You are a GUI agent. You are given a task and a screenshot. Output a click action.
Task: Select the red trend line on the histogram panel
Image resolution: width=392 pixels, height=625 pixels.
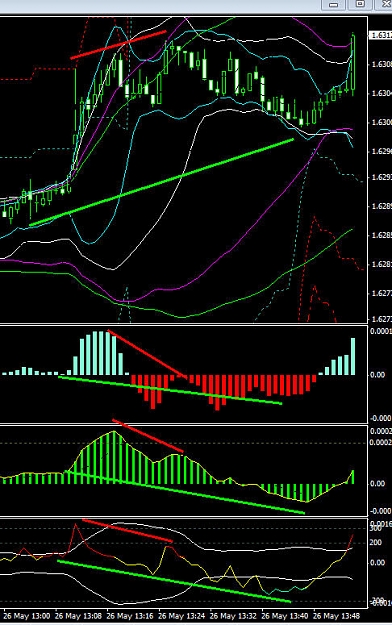pyautogui.click(x=147, y=354)
